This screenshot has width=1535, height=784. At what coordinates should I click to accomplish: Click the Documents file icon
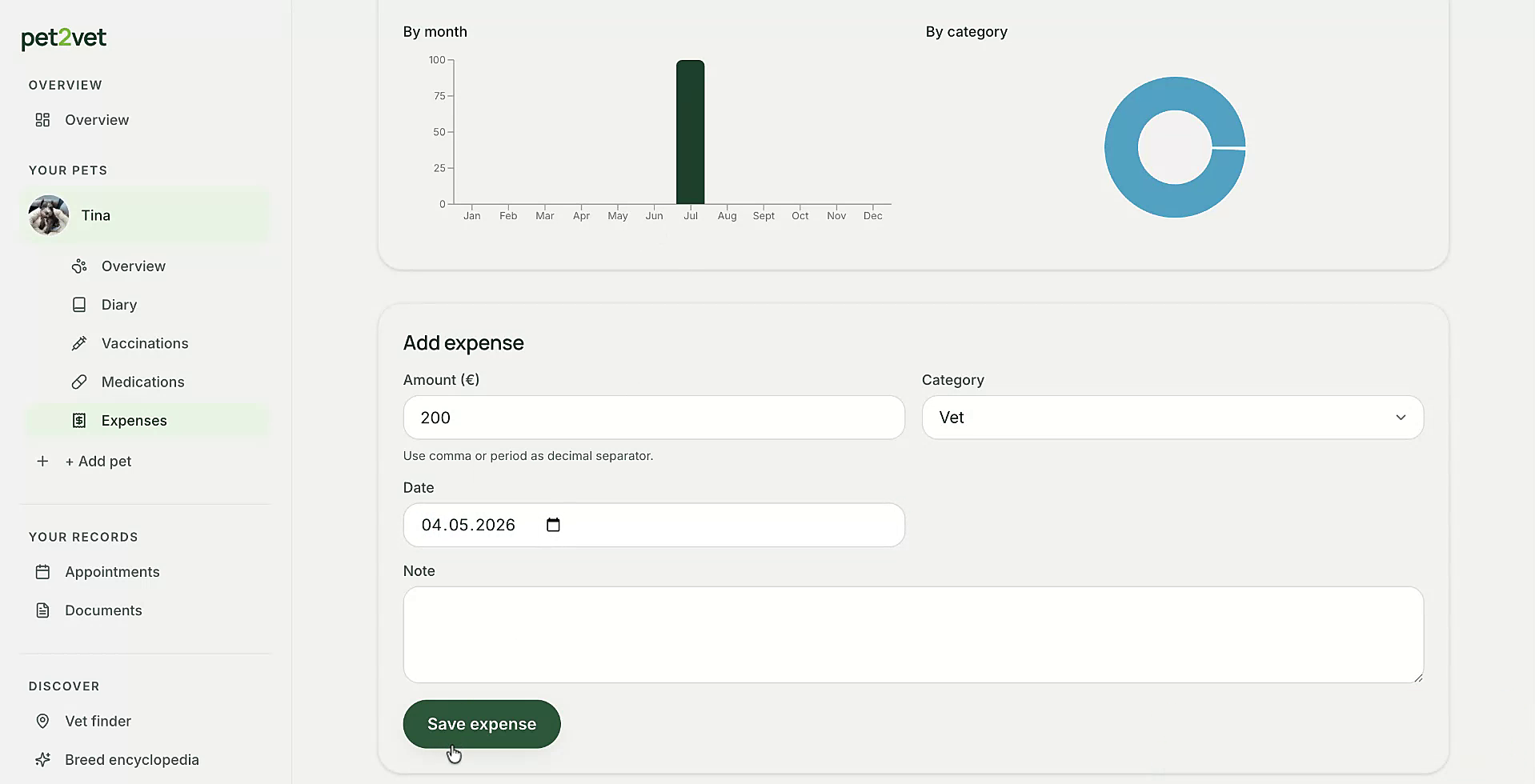coord(42,610)
